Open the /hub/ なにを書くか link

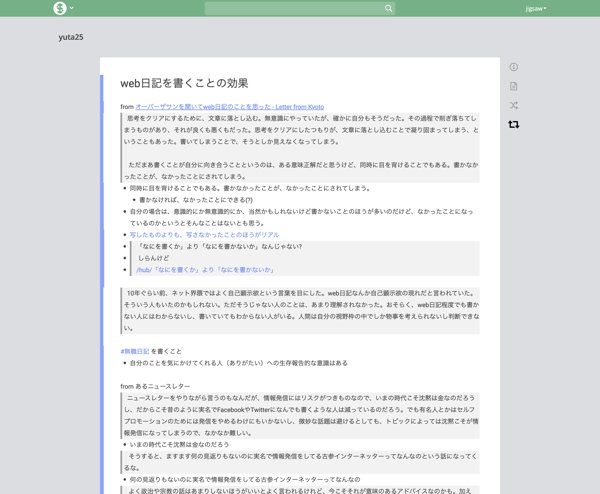205,270
